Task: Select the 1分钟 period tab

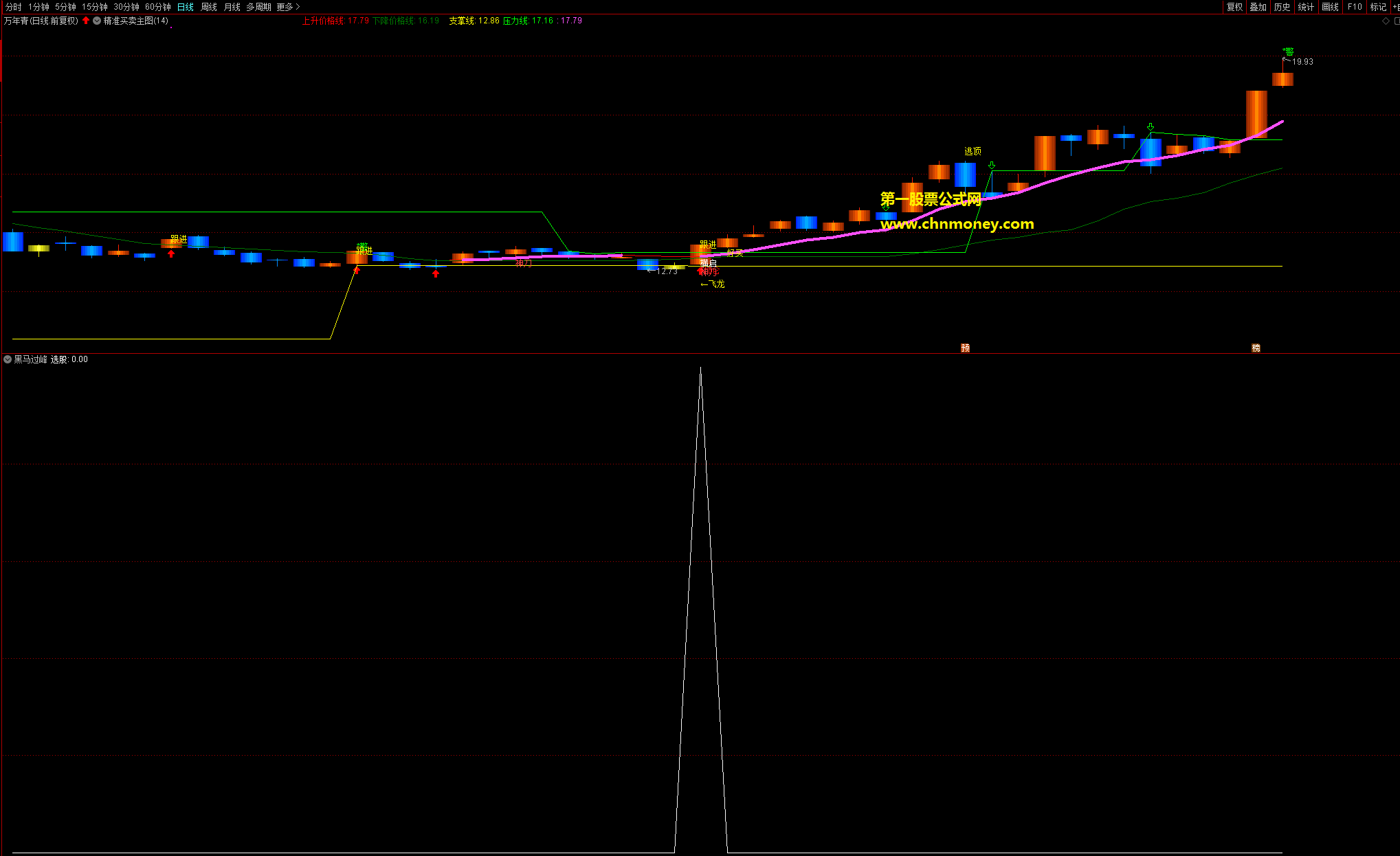Action: (x=38, y=7)
